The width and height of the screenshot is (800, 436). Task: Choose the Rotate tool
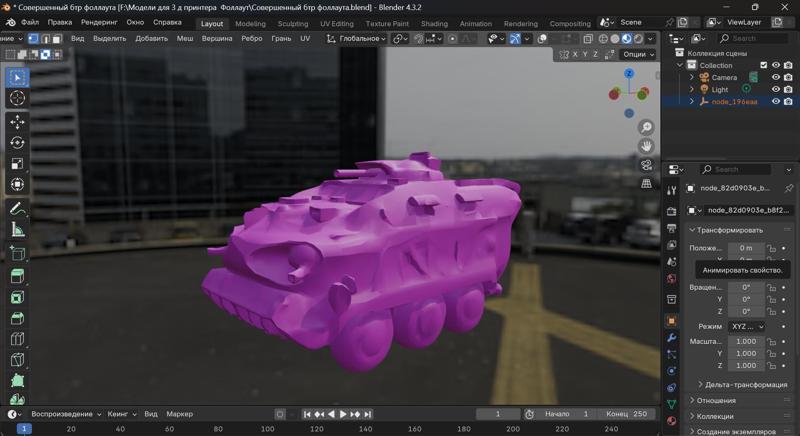[x=17, y=143]
